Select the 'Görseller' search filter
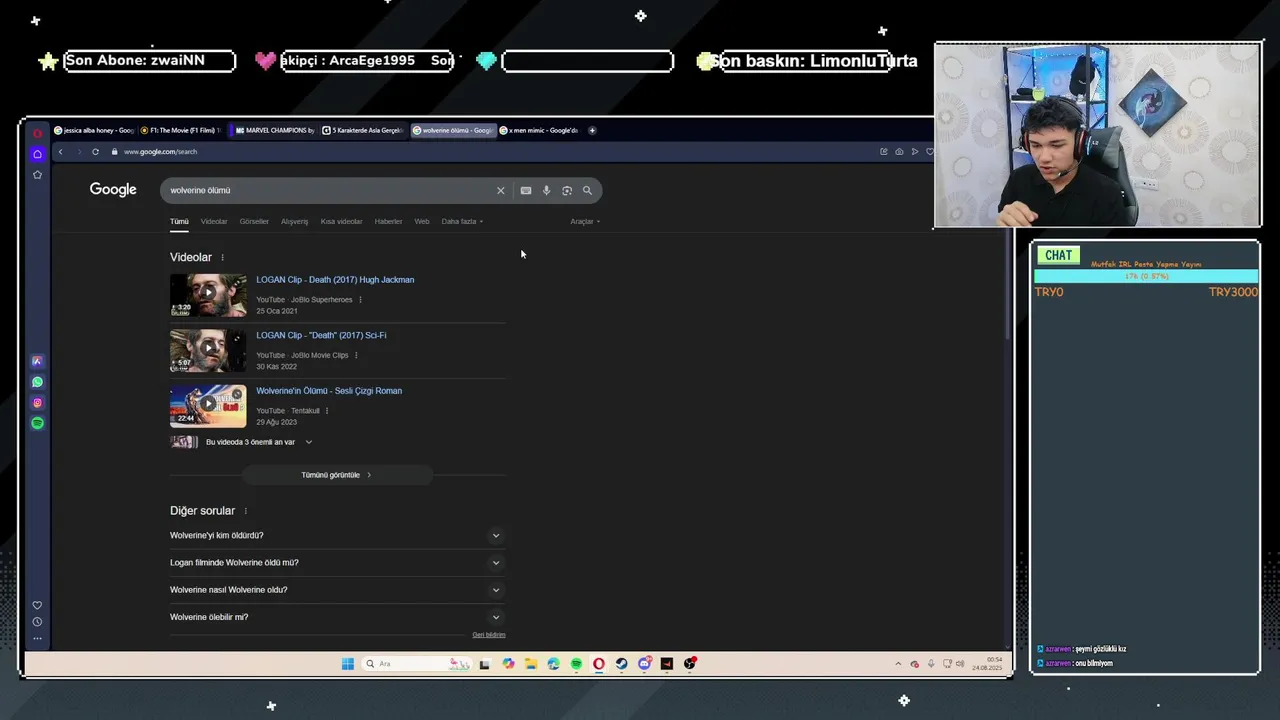The image size is (1280, 720). pos(254,221)
